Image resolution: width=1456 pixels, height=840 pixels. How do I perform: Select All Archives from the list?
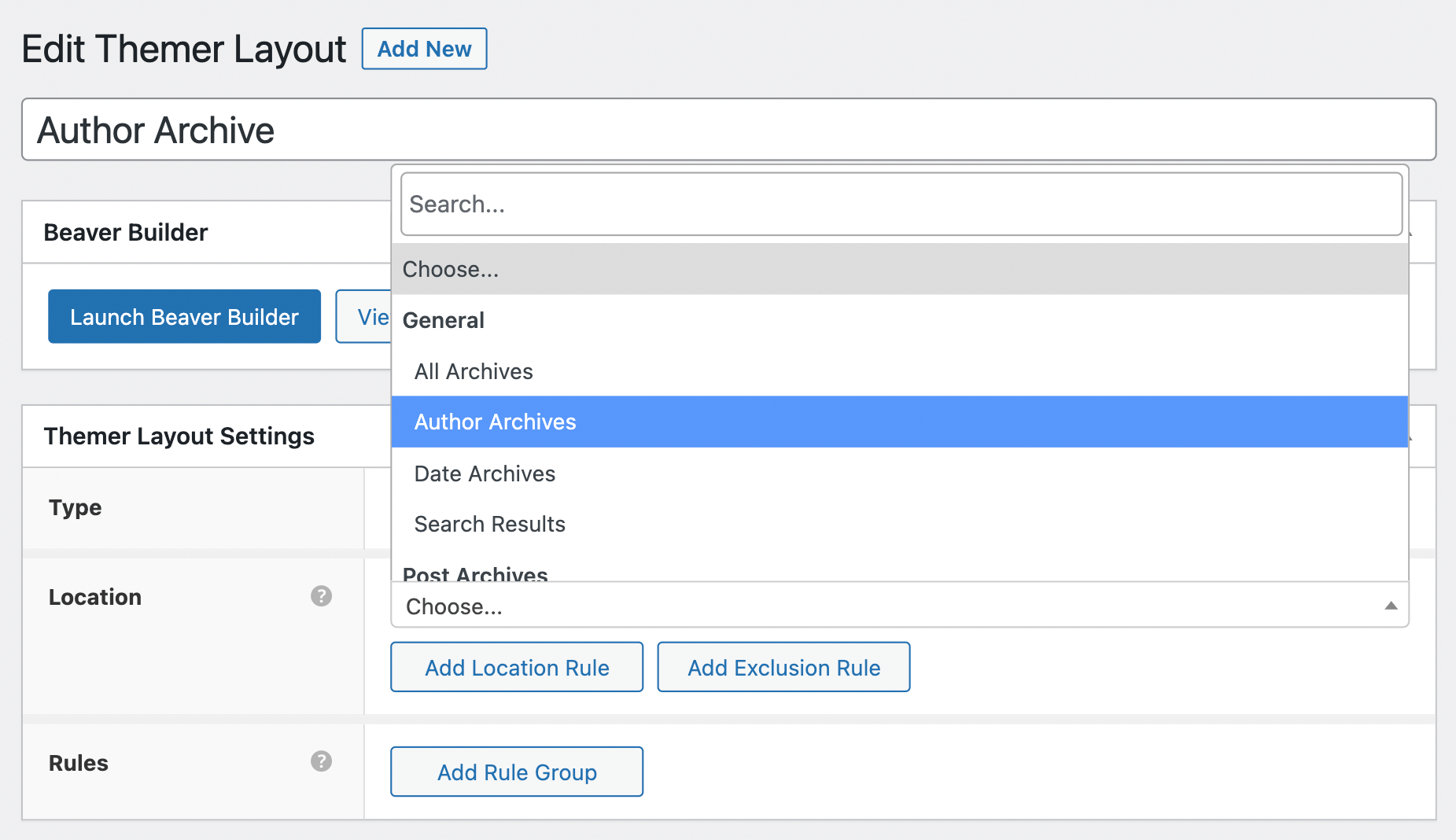coord(474,371)
